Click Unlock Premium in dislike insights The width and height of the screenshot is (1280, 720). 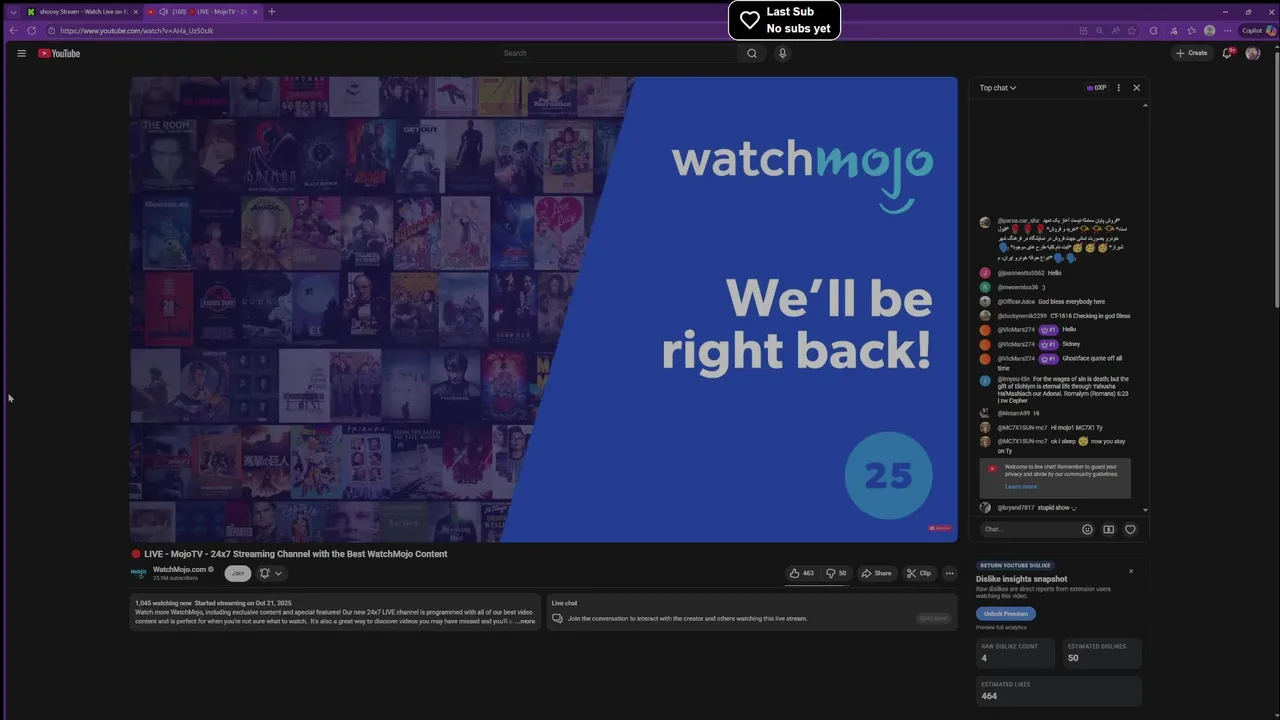[1006, 614]
